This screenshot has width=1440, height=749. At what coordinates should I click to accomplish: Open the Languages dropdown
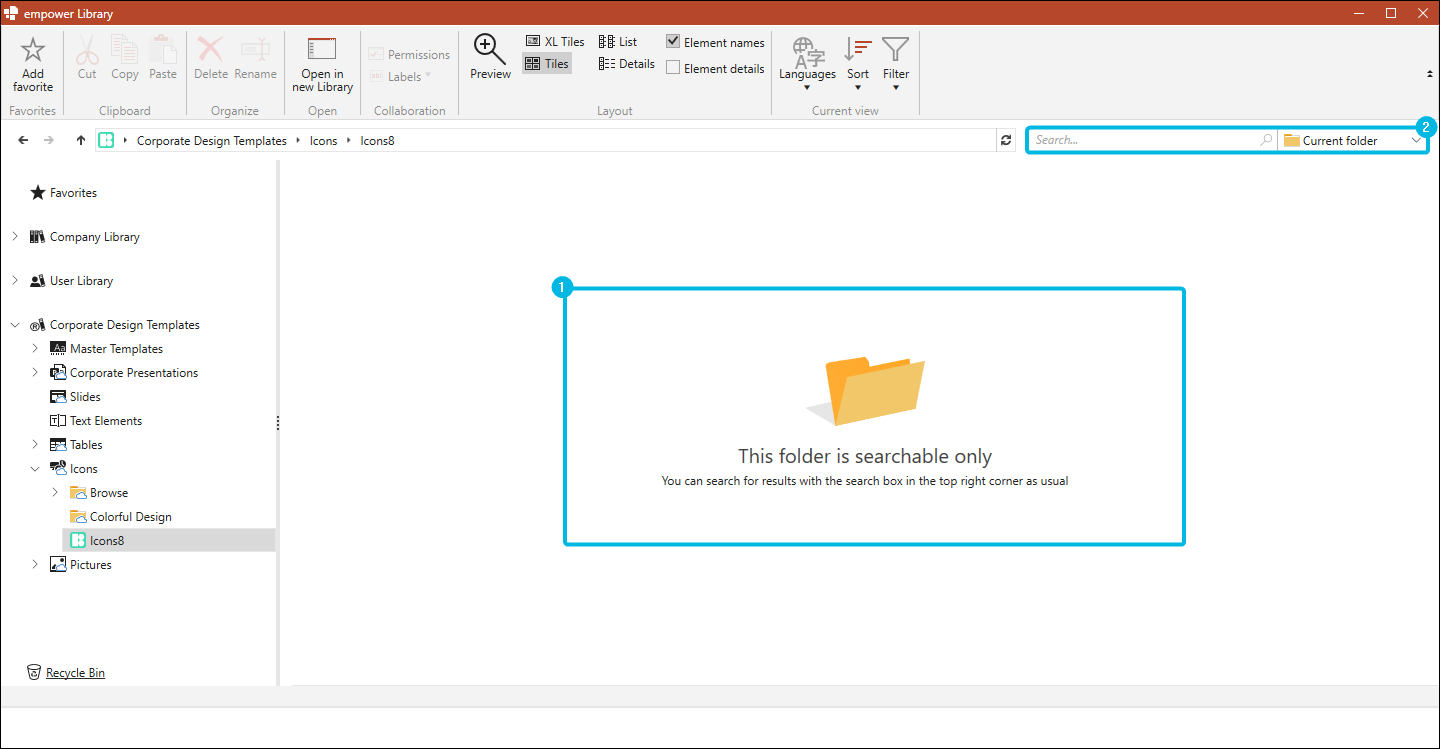(x=807, y=64)
